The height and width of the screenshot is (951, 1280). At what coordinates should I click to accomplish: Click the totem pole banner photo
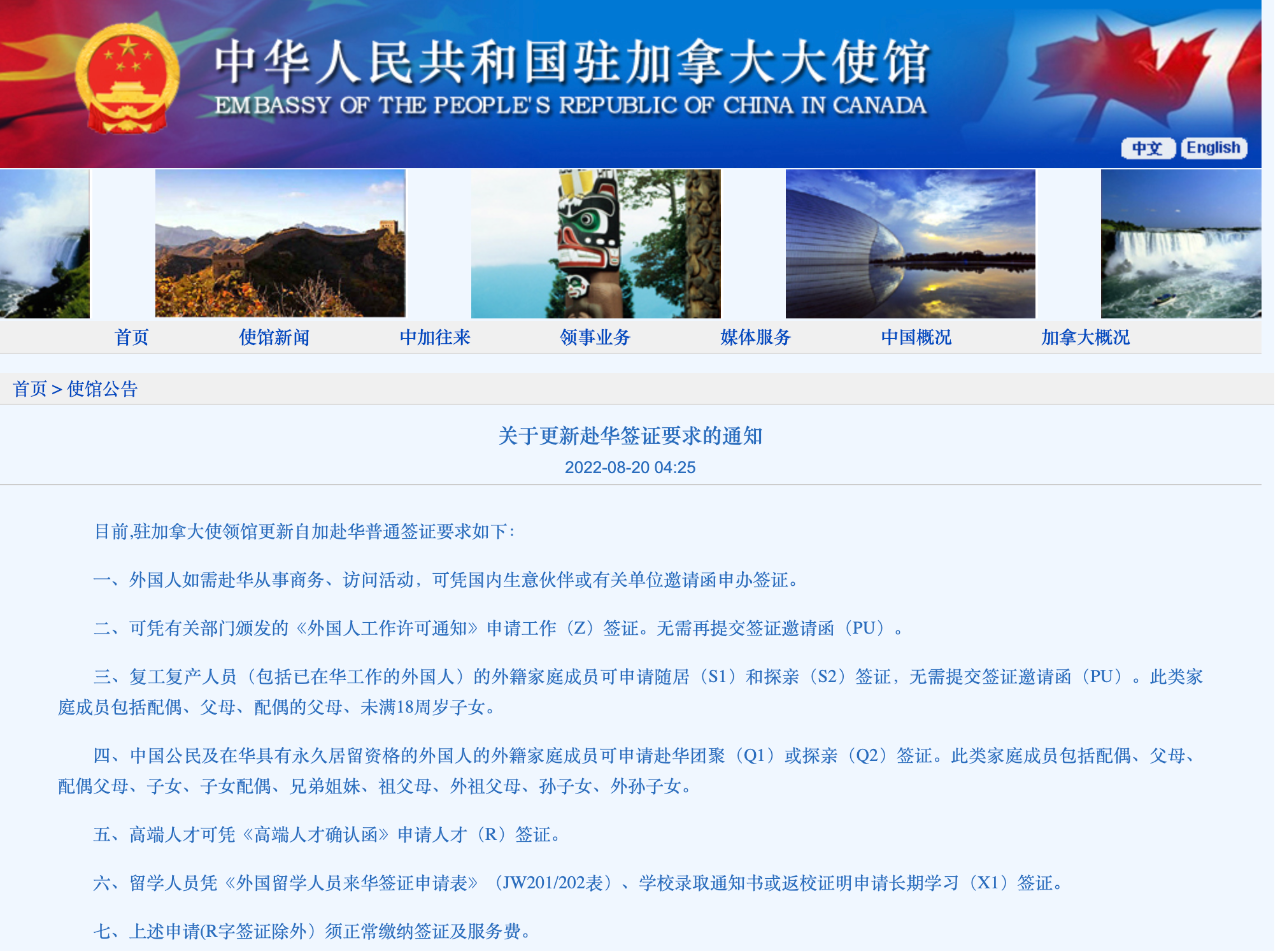(x=596, y=243)
